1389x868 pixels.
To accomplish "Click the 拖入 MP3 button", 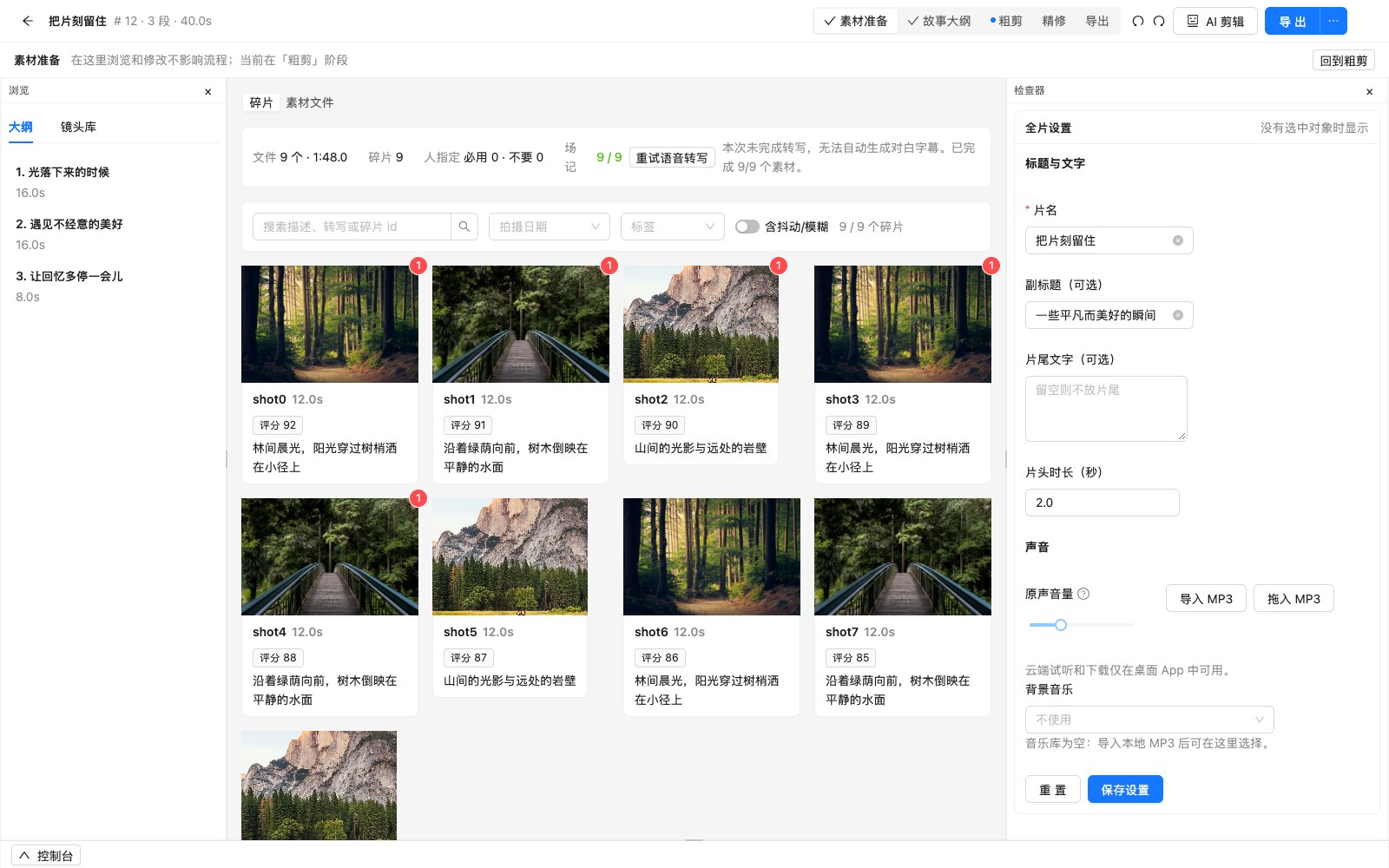I will coord(1294,599).
